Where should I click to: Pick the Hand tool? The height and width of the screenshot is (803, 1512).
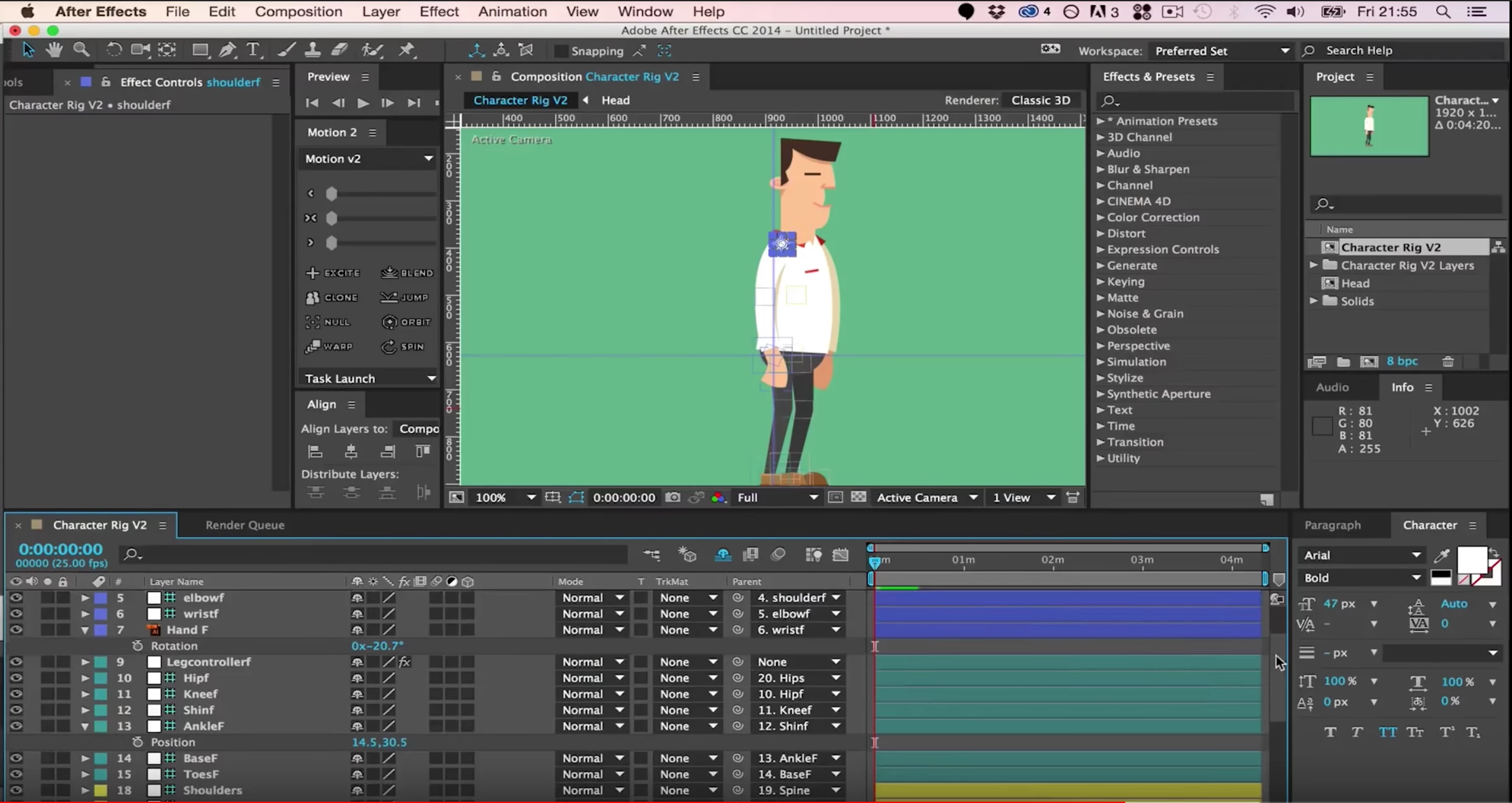click(x=54, y=50)
